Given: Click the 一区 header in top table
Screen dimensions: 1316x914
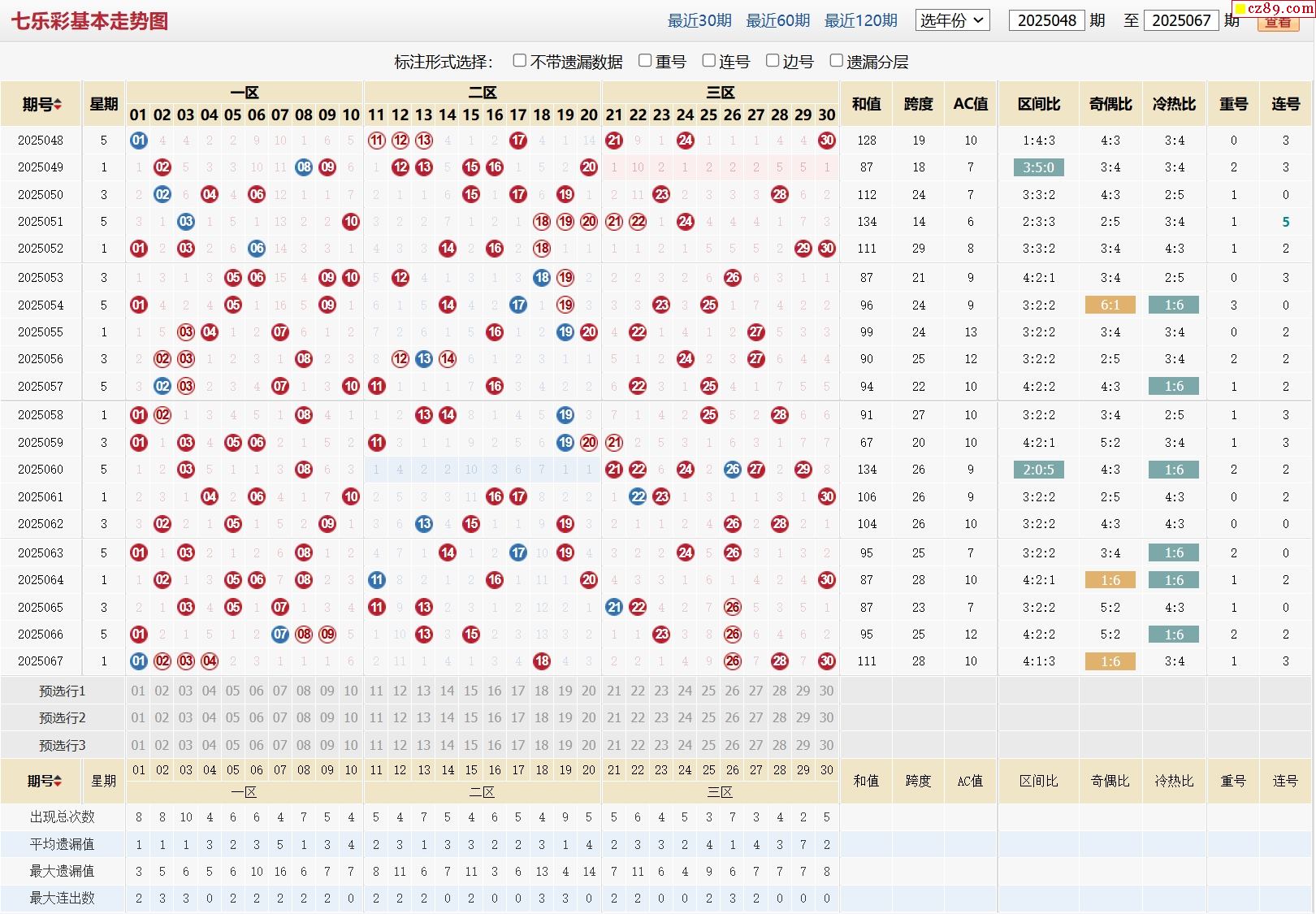Looking at the screenshot, I should [245, 93].
